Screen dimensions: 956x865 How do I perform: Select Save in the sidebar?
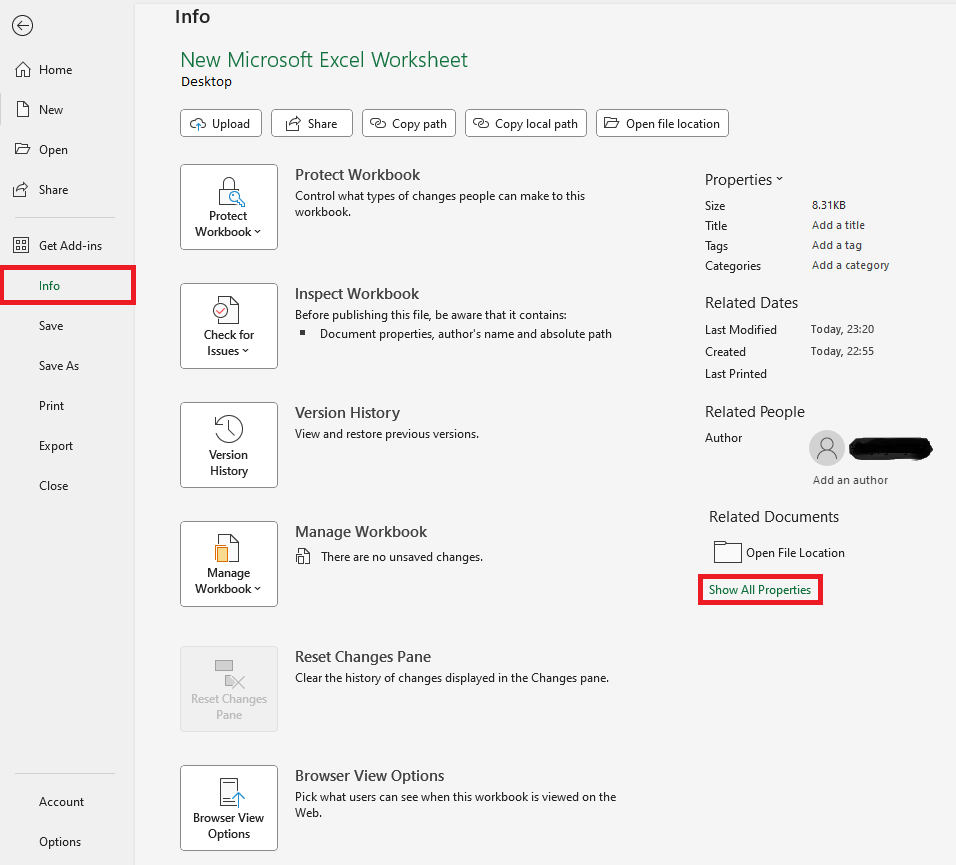(51, 326)
